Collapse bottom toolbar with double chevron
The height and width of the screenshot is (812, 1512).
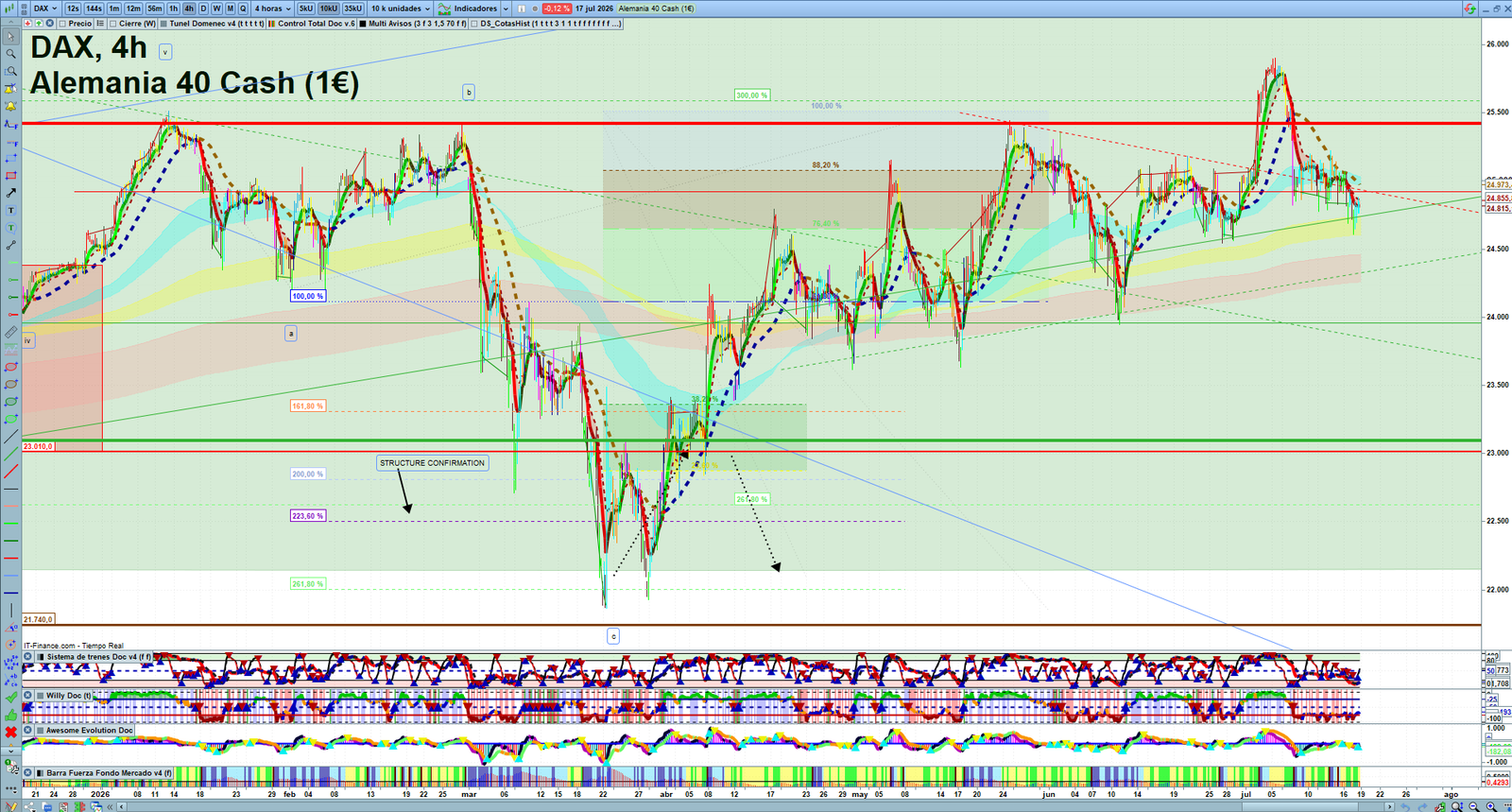[110, 806]
